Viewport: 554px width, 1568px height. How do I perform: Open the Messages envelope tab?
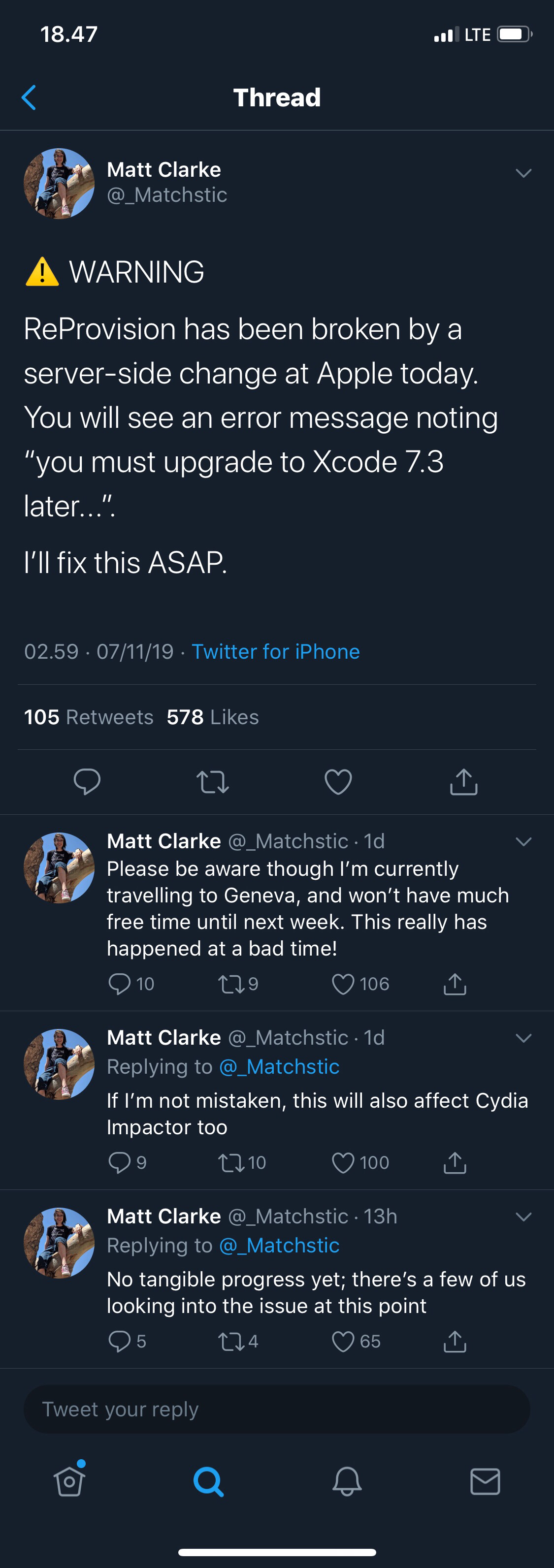click(485, 1481)
